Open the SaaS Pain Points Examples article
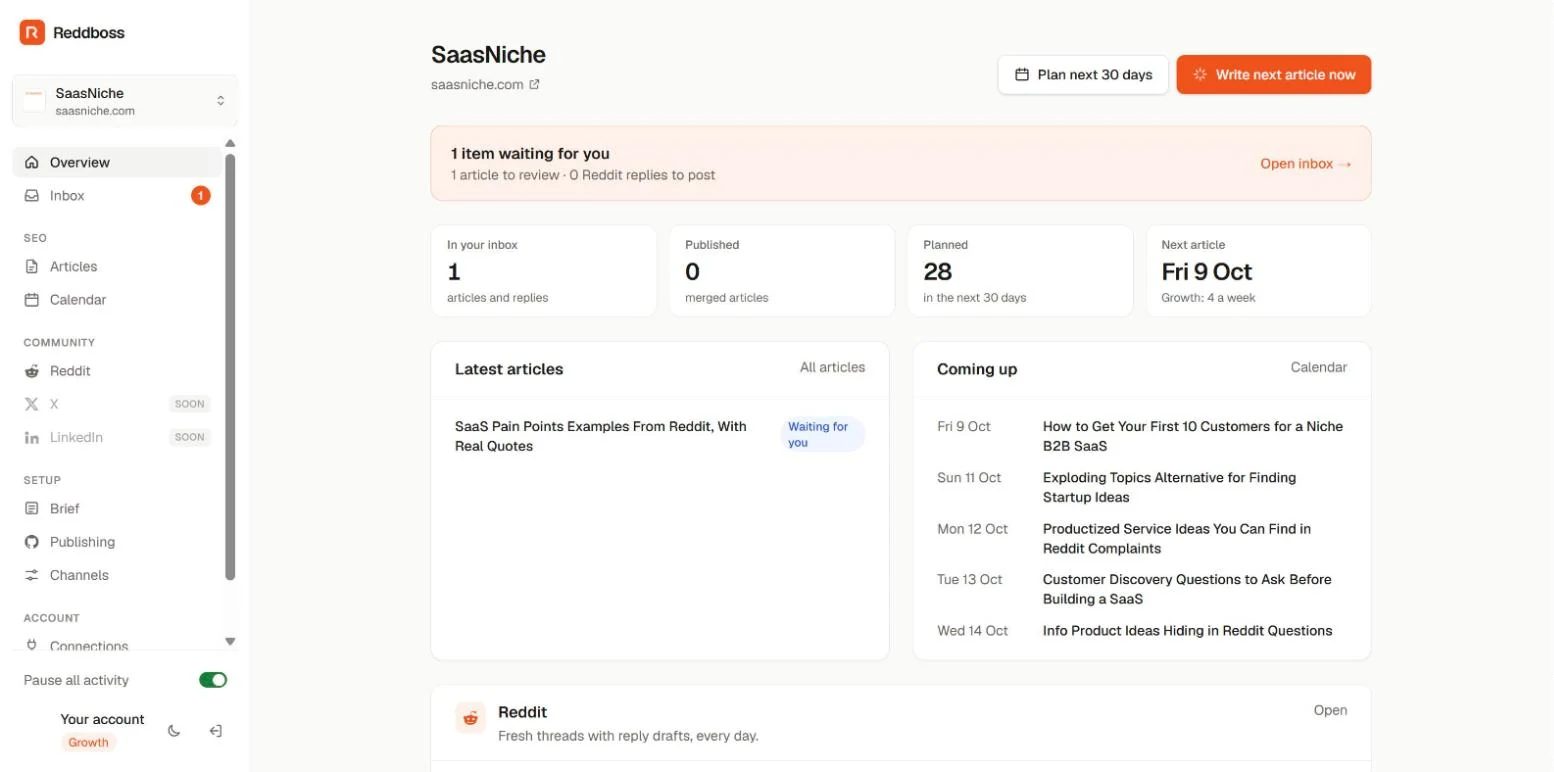Screen dimensions: 1554x772 tap(601, 436)
